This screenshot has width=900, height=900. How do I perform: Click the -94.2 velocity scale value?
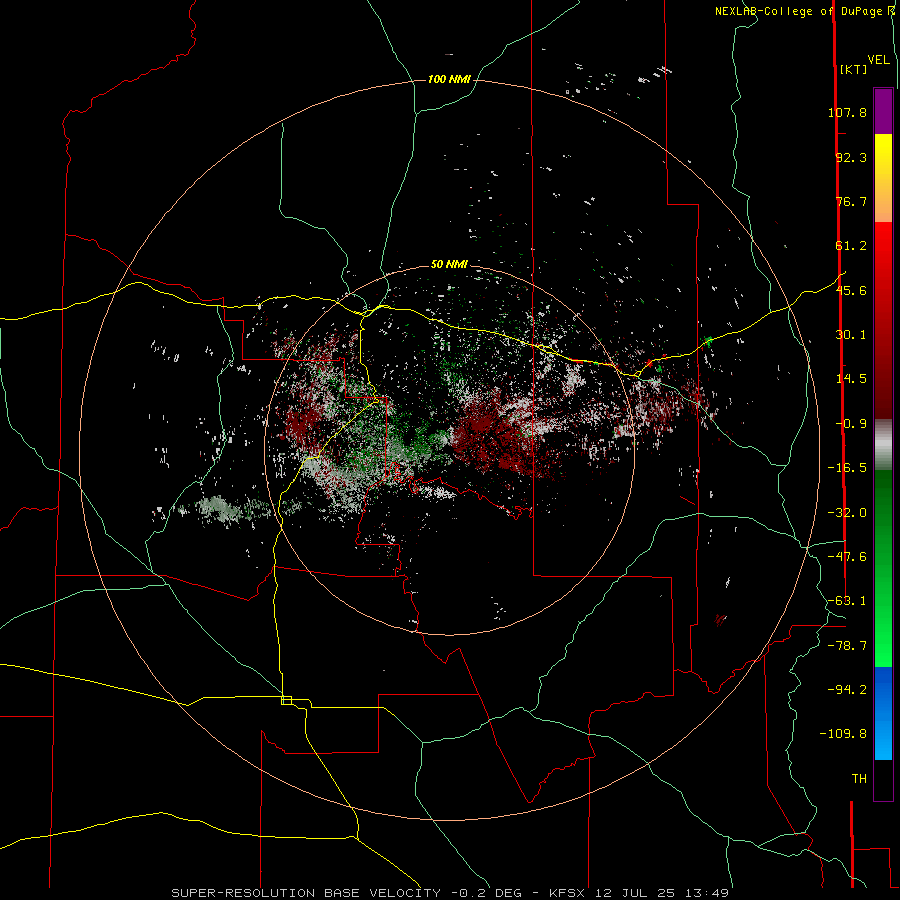click(847, 689)
